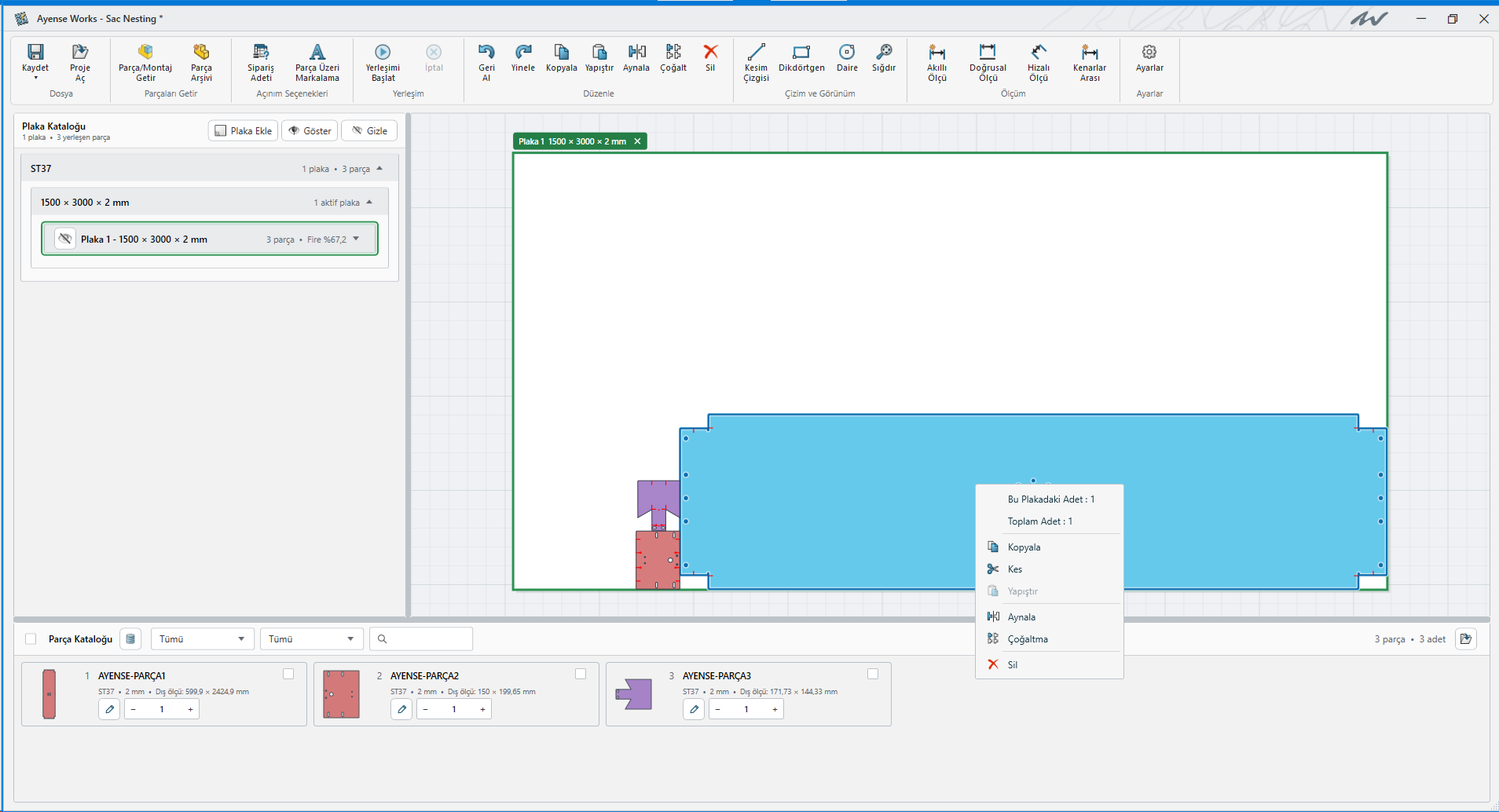Click the part catalog search field
The width and height of the screenshot is (1499, 812).
tap(421, 638)
